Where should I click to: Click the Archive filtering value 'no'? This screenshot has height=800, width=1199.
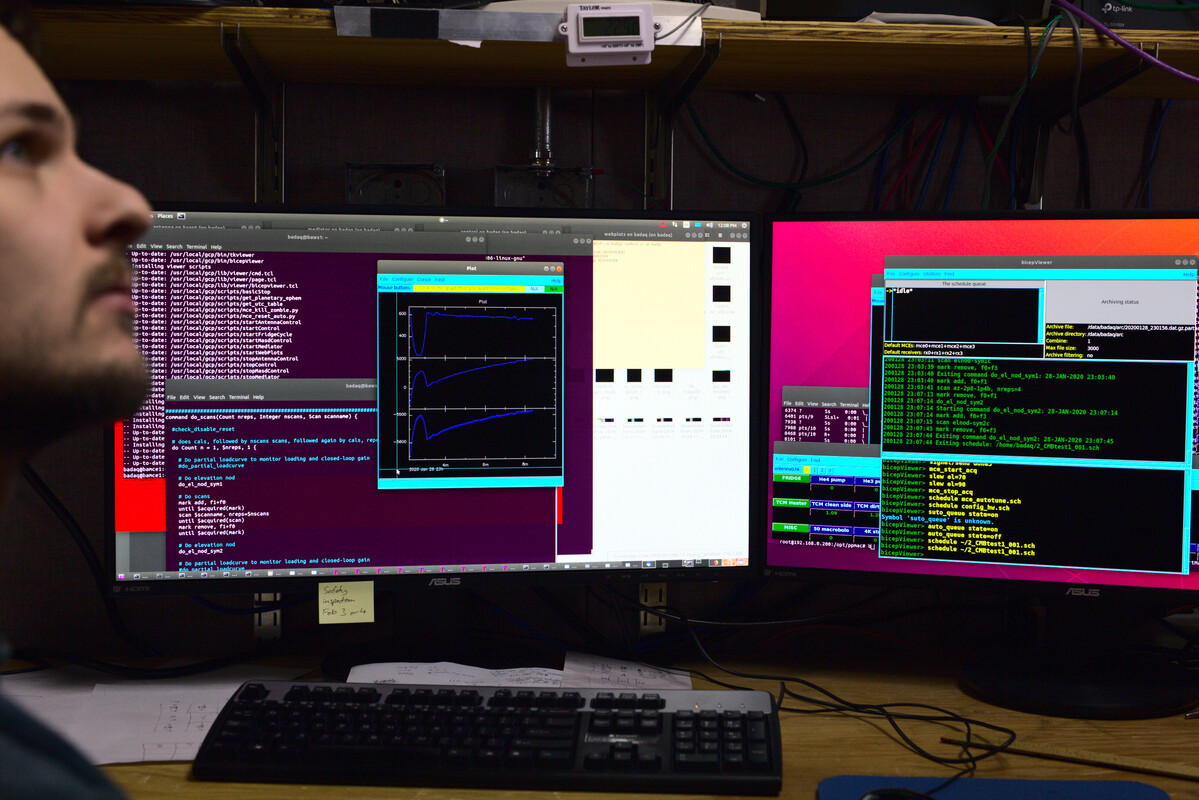[1090, 355]
